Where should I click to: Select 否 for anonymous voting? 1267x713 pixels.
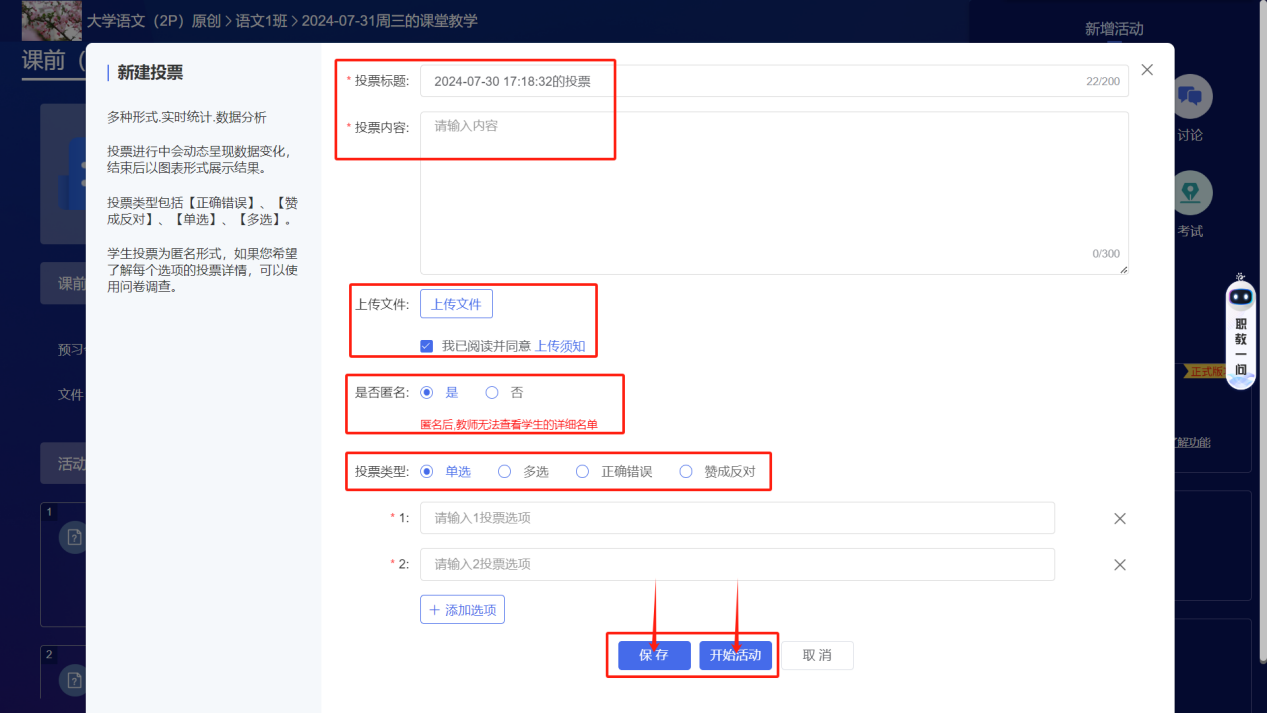click(x=492, y=393)
